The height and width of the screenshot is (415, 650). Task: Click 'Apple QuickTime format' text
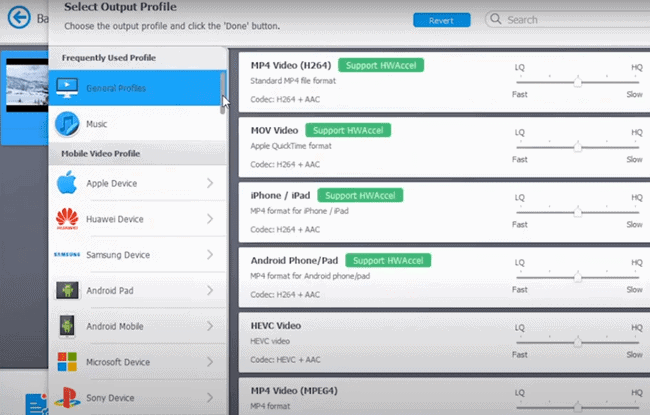(x=291, y=146)
